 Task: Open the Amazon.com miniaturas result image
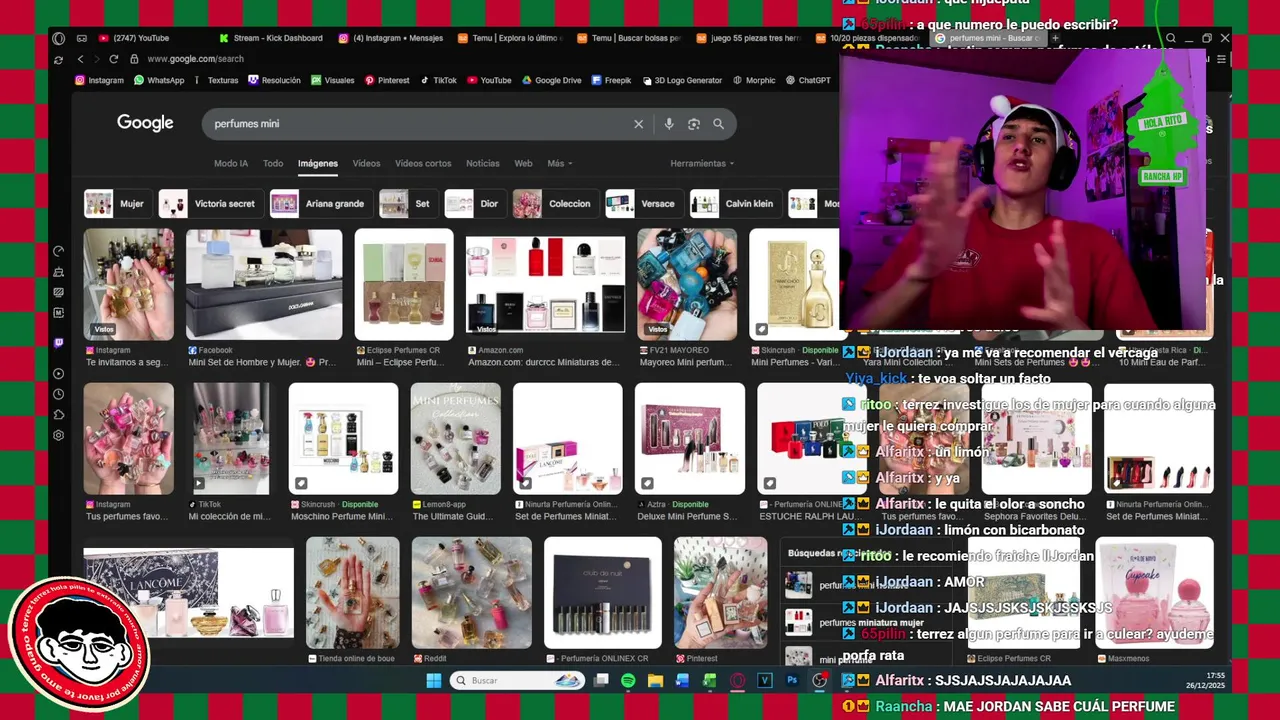pyautogui.click(x=545, y=285)
